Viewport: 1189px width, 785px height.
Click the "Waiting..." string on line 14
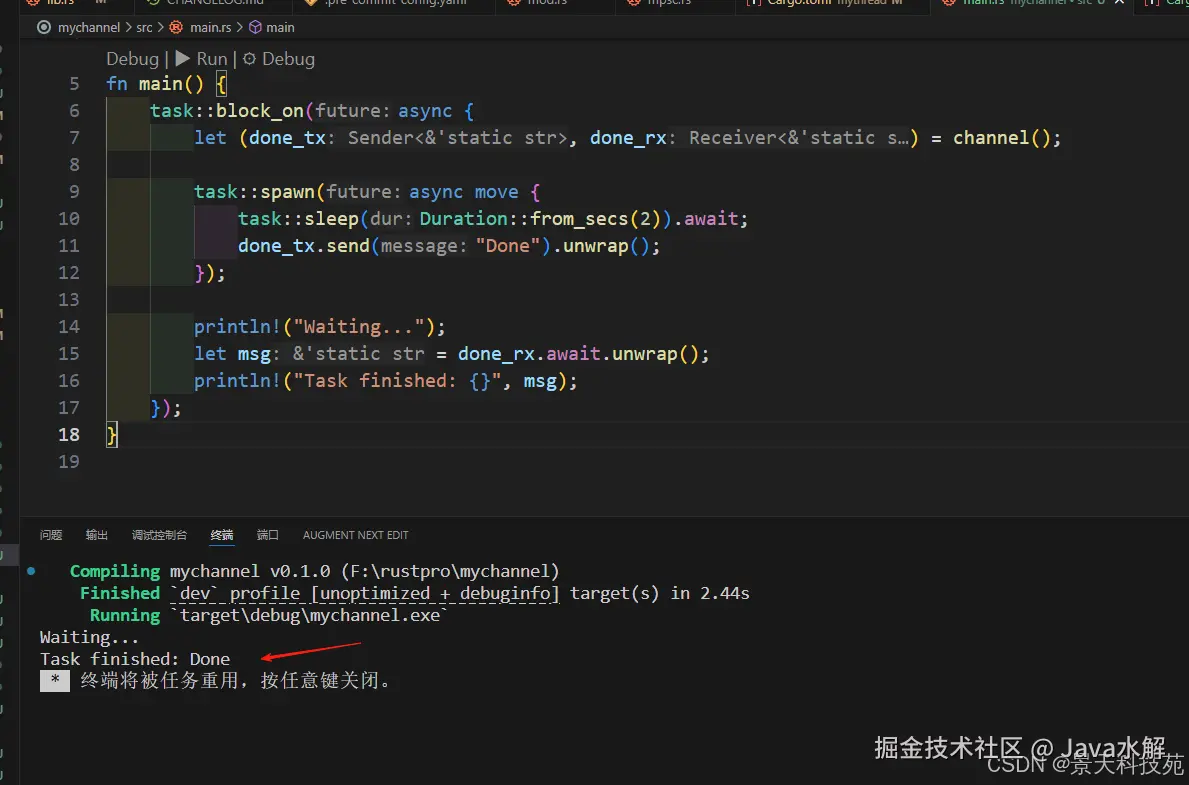pos(359,327)
